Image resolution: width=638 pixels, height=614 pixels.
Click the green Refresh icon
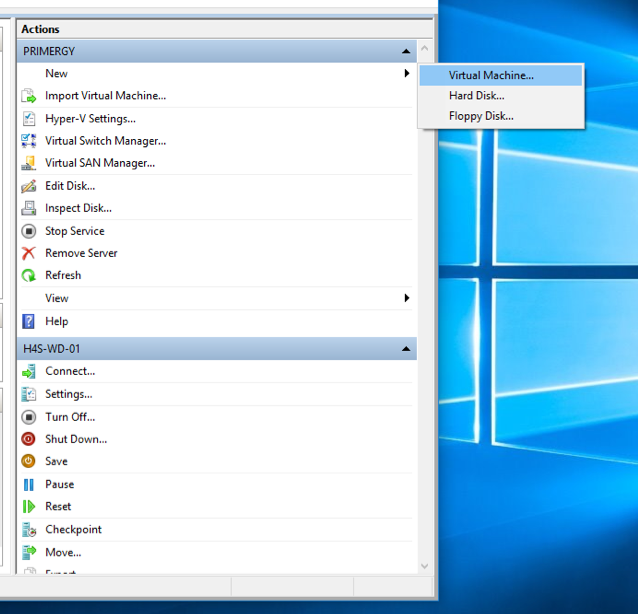[28, 275]
